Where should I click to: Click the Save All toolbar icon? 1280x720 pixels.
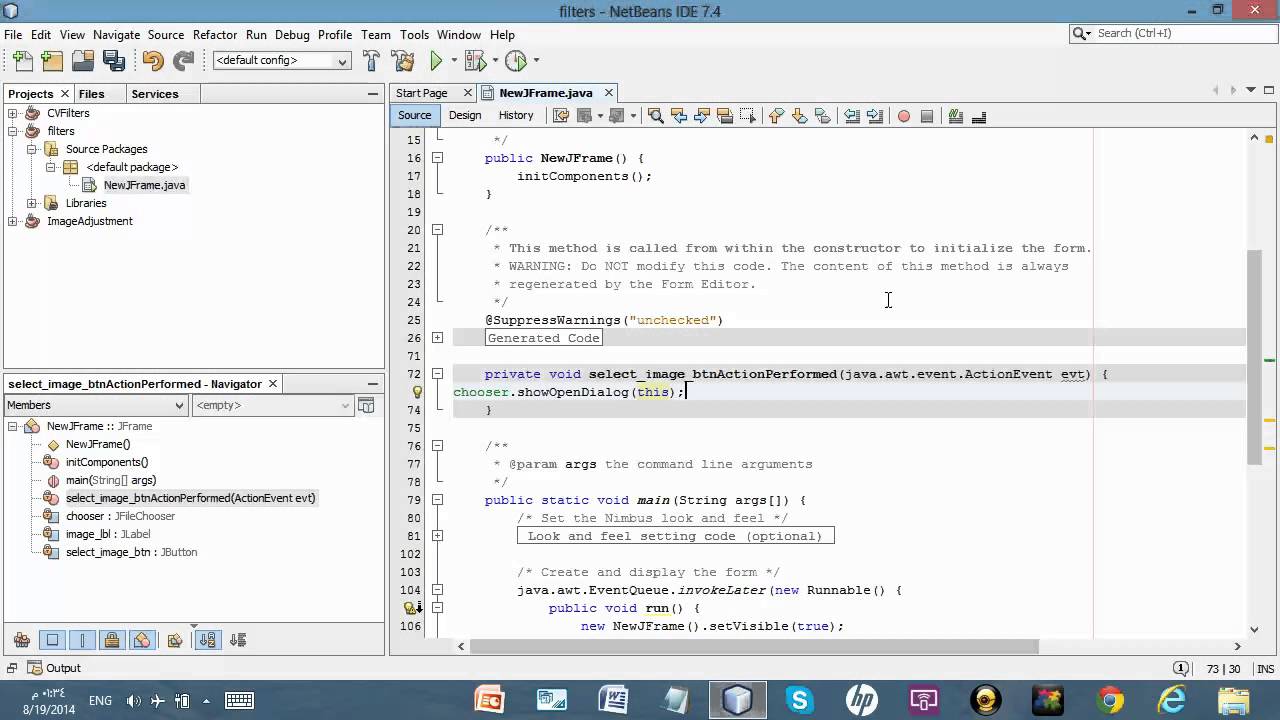tap(113, 61)
